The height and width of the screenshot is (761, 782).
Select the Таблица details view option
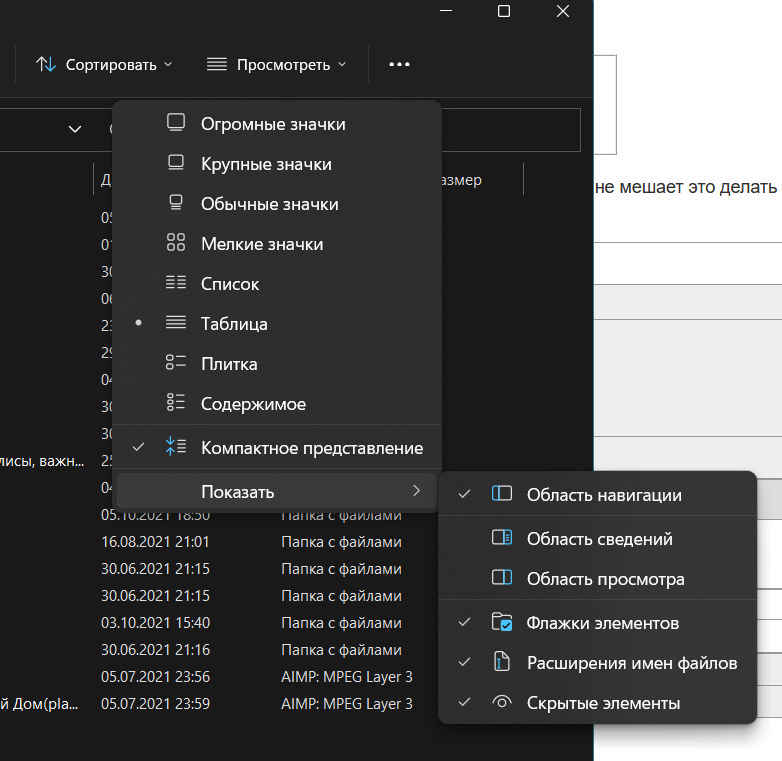pos(277,324)
